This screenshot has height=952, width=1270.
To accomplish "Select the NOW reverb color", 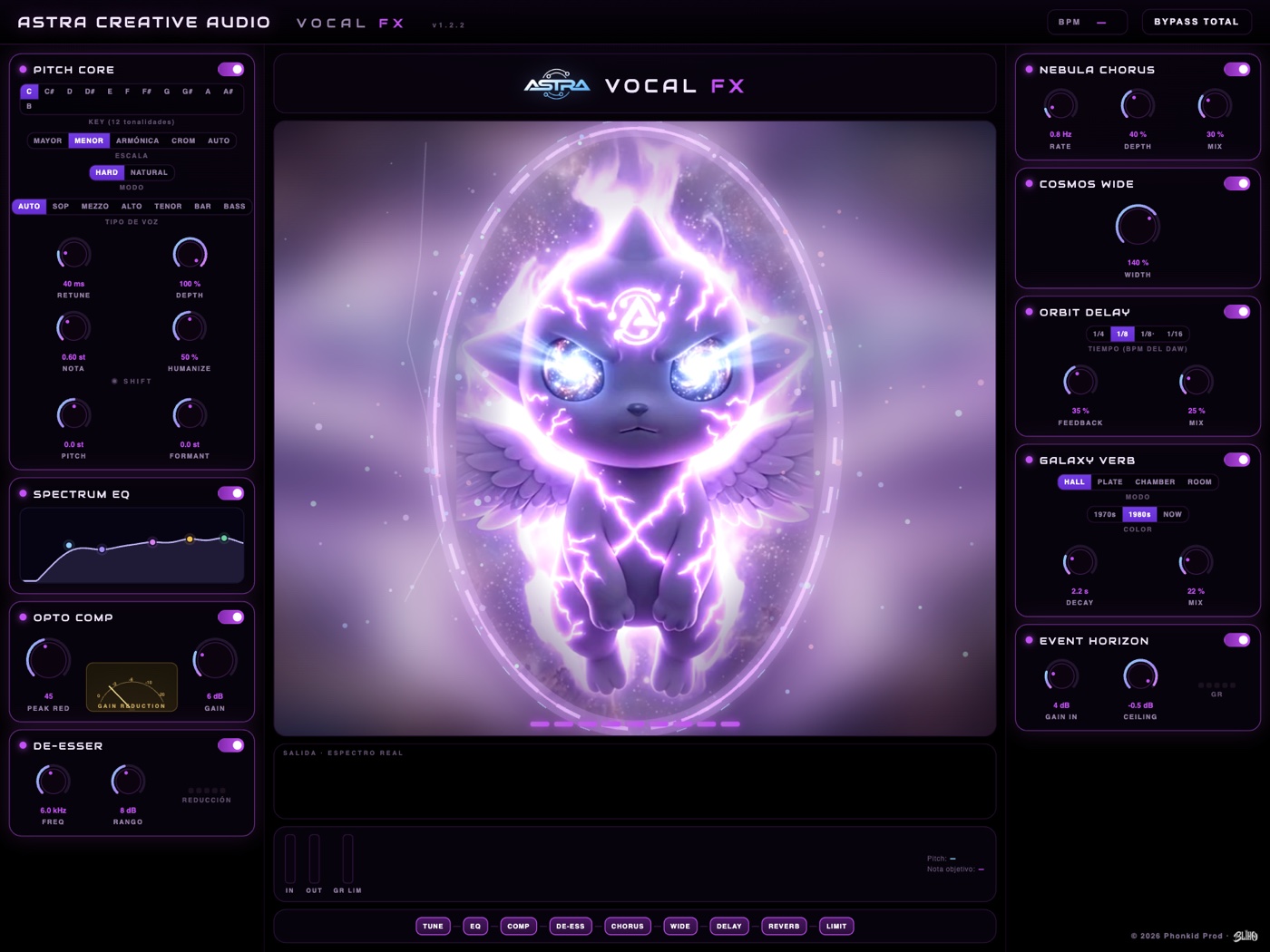I will point(1173,514).
